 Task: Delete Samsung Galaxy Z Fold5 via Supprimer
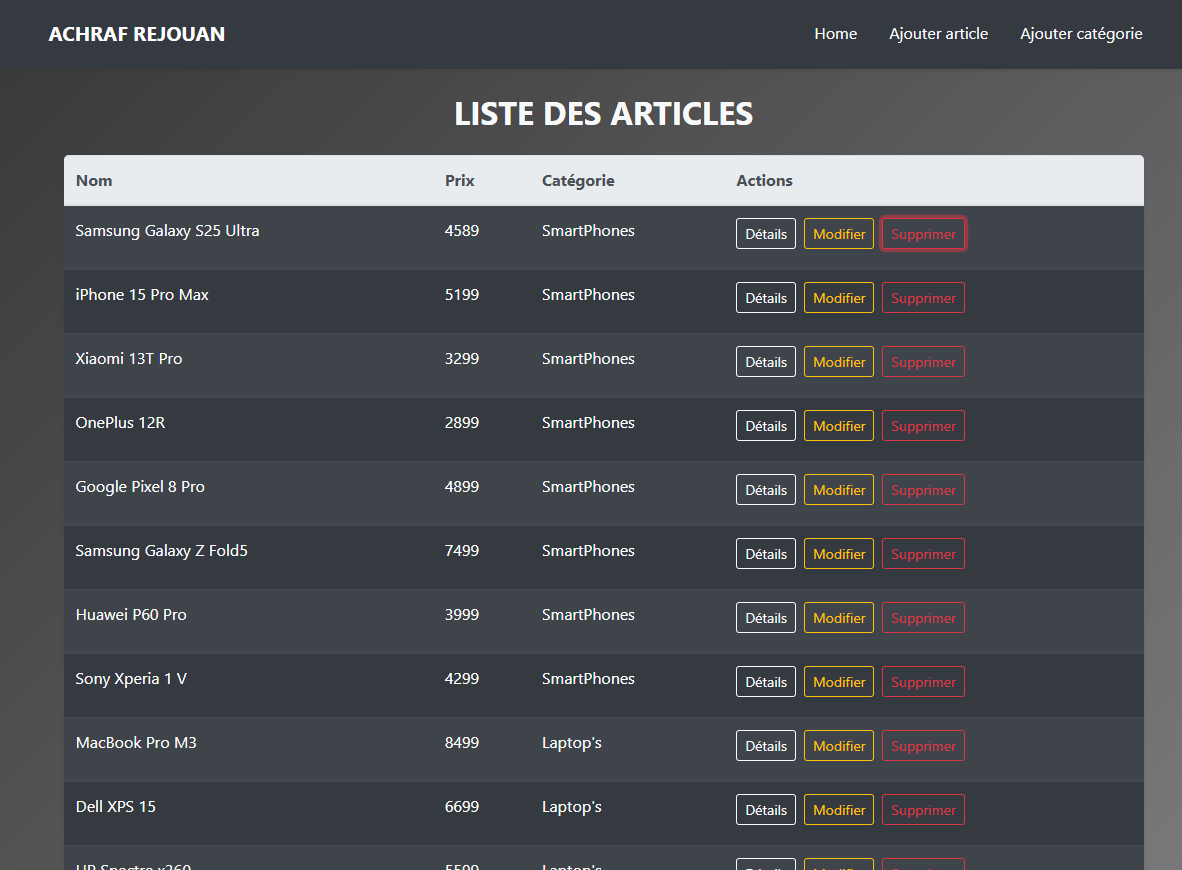[923, 554]
